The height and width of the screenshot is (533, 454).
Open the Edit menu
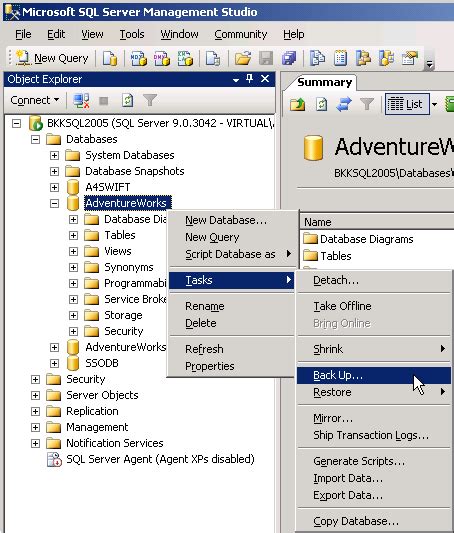(x=56, y=34)
